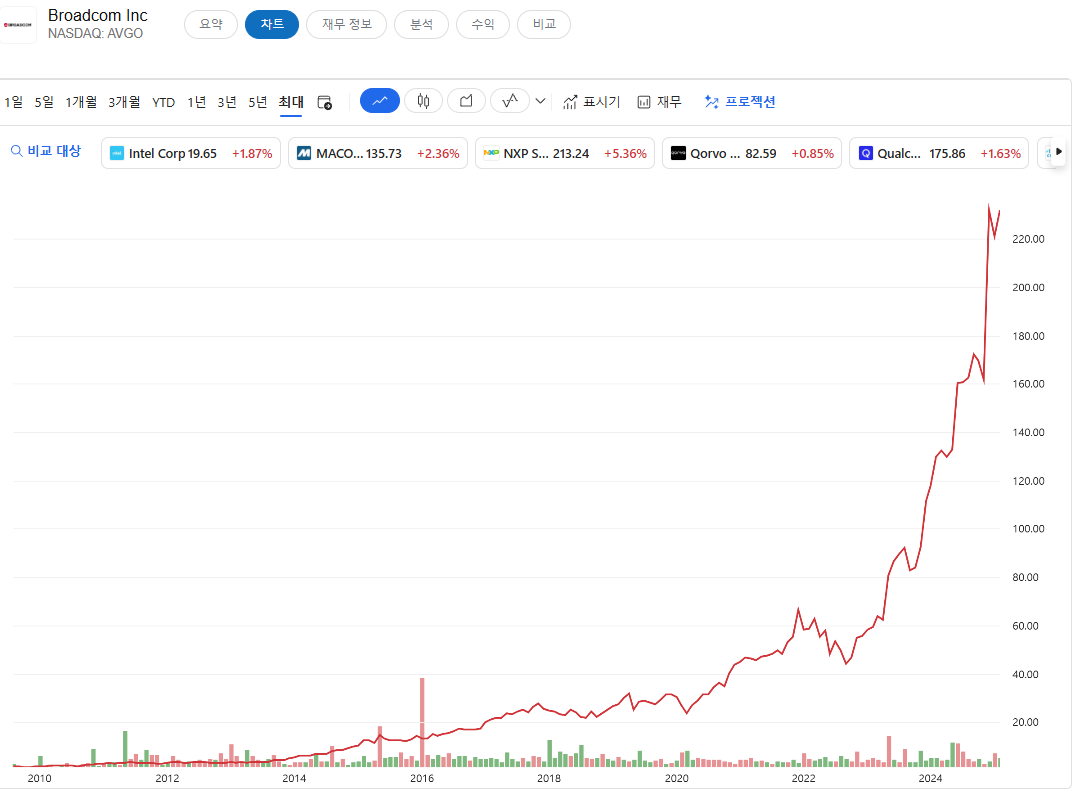Set chart range to 3년
The height and width of the screenshot is (796, 1084).
[227, 102]
